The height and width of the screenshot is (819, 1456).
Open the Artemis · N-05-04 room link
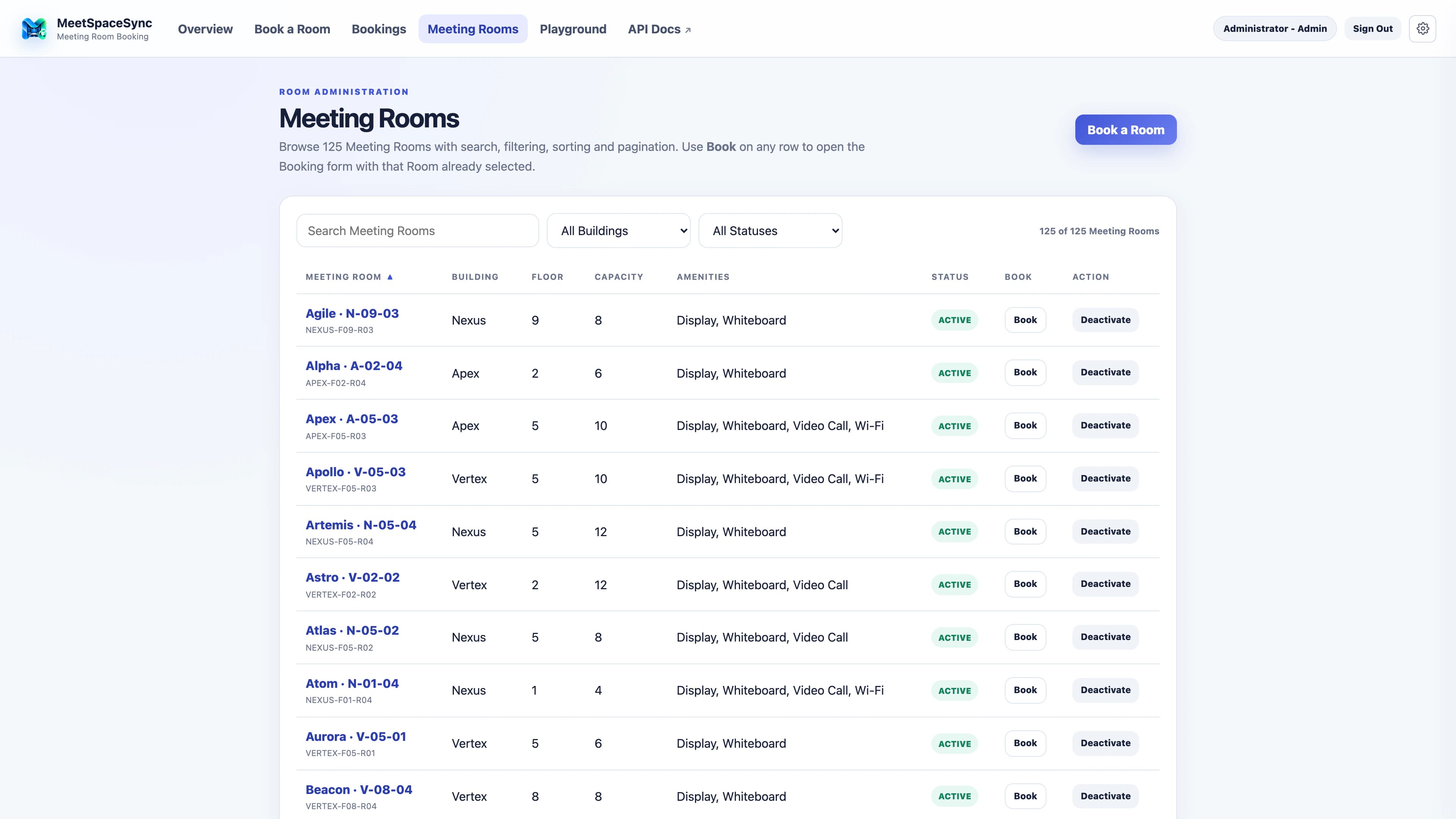pyautogui.click(x=361, y=525)
